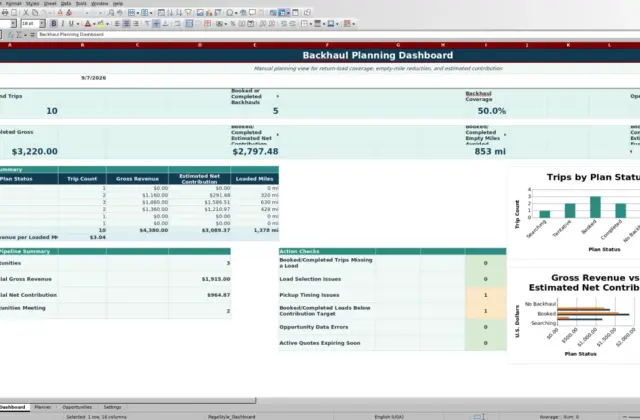Open the Font Color dropdown arrow
The width and height of the screenshot is (640, 420).
pos(94,24)
